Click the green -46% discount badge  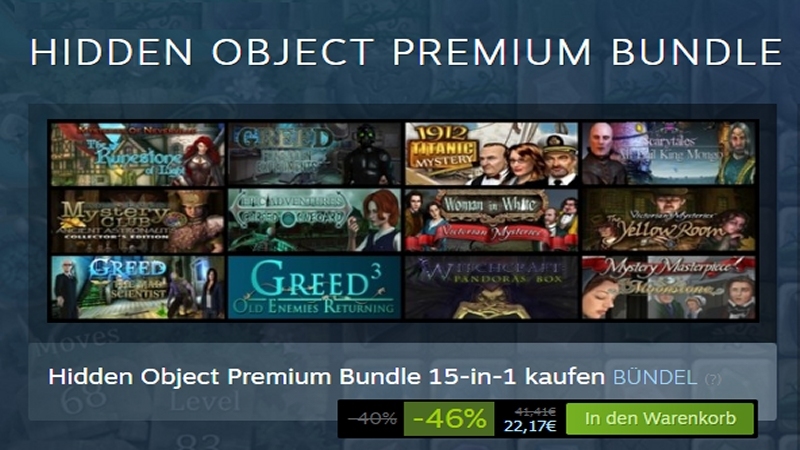(449, 419)
